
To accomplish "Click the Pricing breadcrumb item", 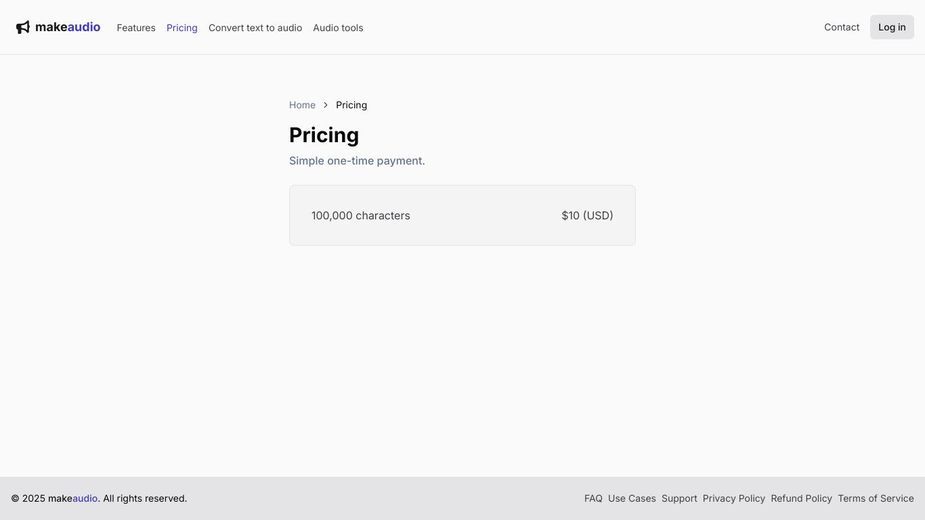I will (x=352, y=105).
